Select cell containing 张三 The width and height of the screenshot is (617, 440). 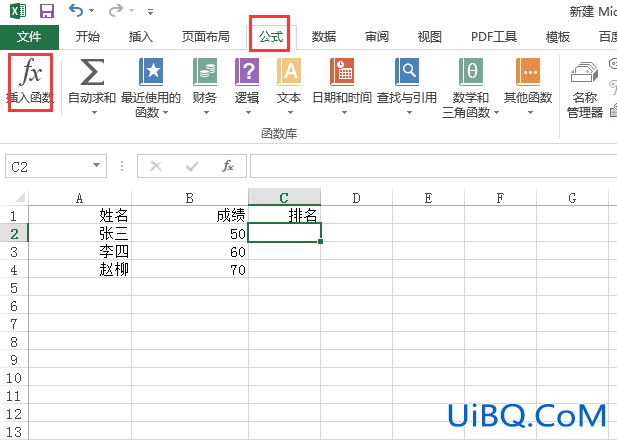(80, 233)
